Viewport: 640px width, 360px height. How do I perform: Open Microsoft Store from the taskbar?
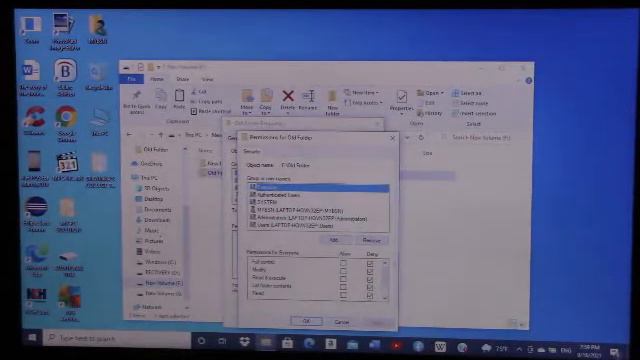click(287, 343)
